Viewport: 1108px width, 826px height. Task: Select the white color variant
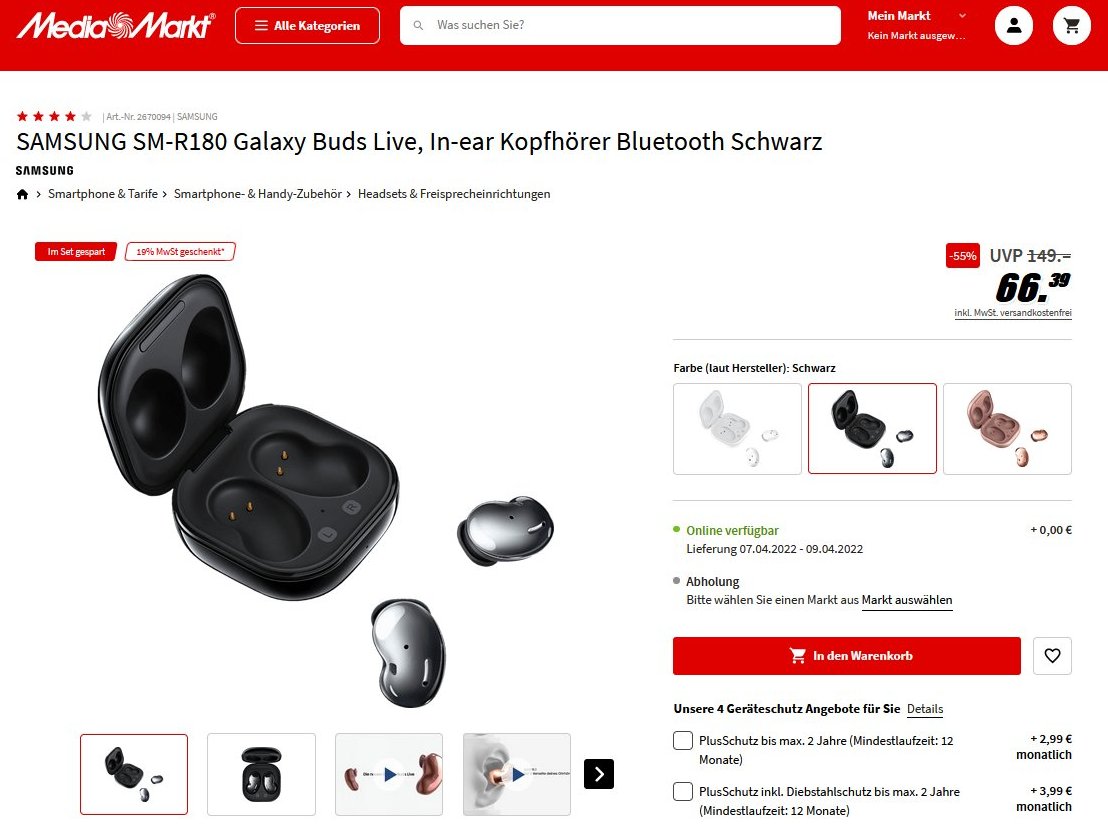pos(737,429)
